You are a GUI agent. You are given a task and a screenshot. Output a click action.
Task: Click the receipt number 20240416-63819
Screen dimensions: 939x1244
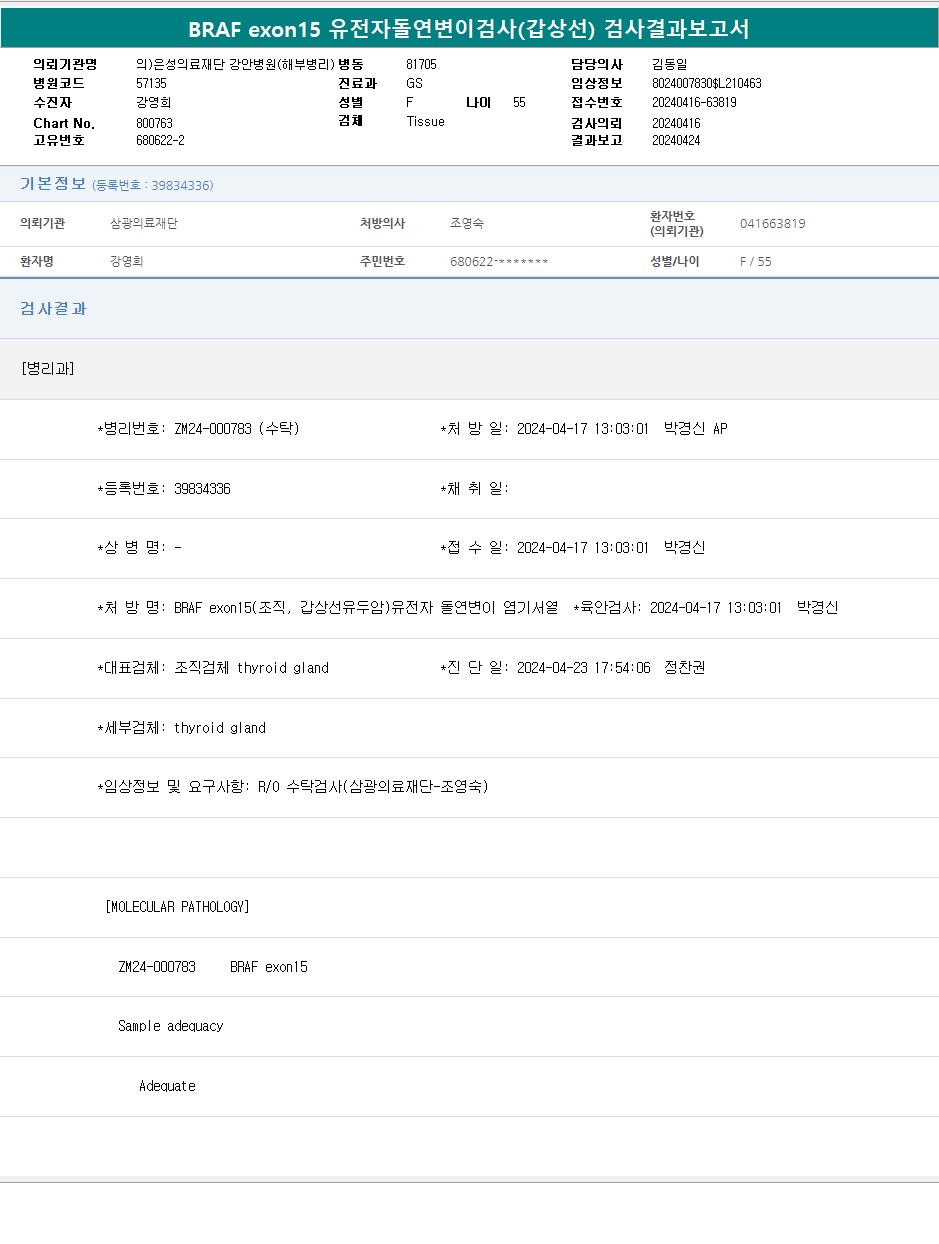point(694,102)
